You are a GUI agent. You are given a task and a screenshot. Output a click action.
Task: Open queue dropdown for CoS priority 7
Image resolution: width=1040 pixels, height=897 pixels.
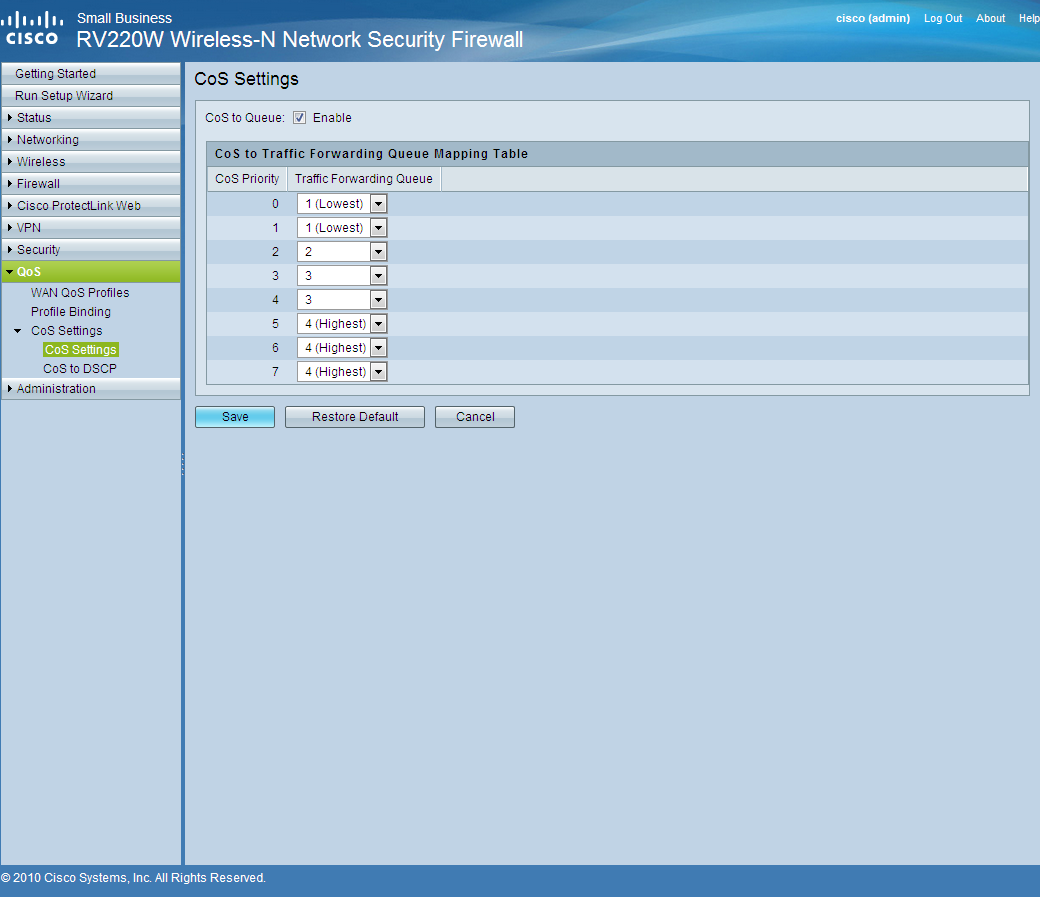click(x=342, y=371)
